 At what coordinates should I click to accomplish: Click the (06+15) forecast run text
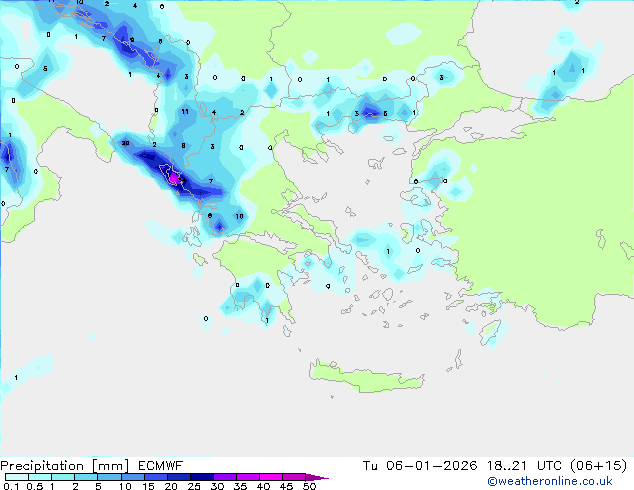tap(598, 466)
